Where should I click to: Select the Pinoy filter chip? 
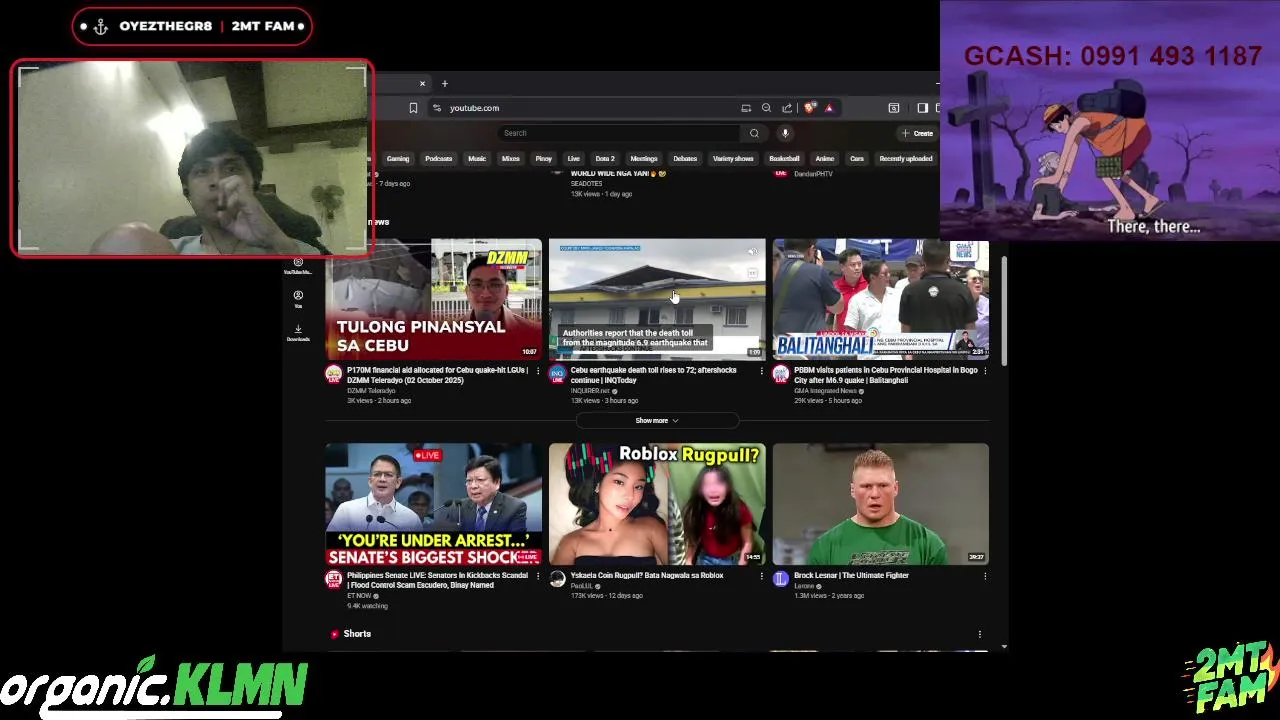(544, 159)
